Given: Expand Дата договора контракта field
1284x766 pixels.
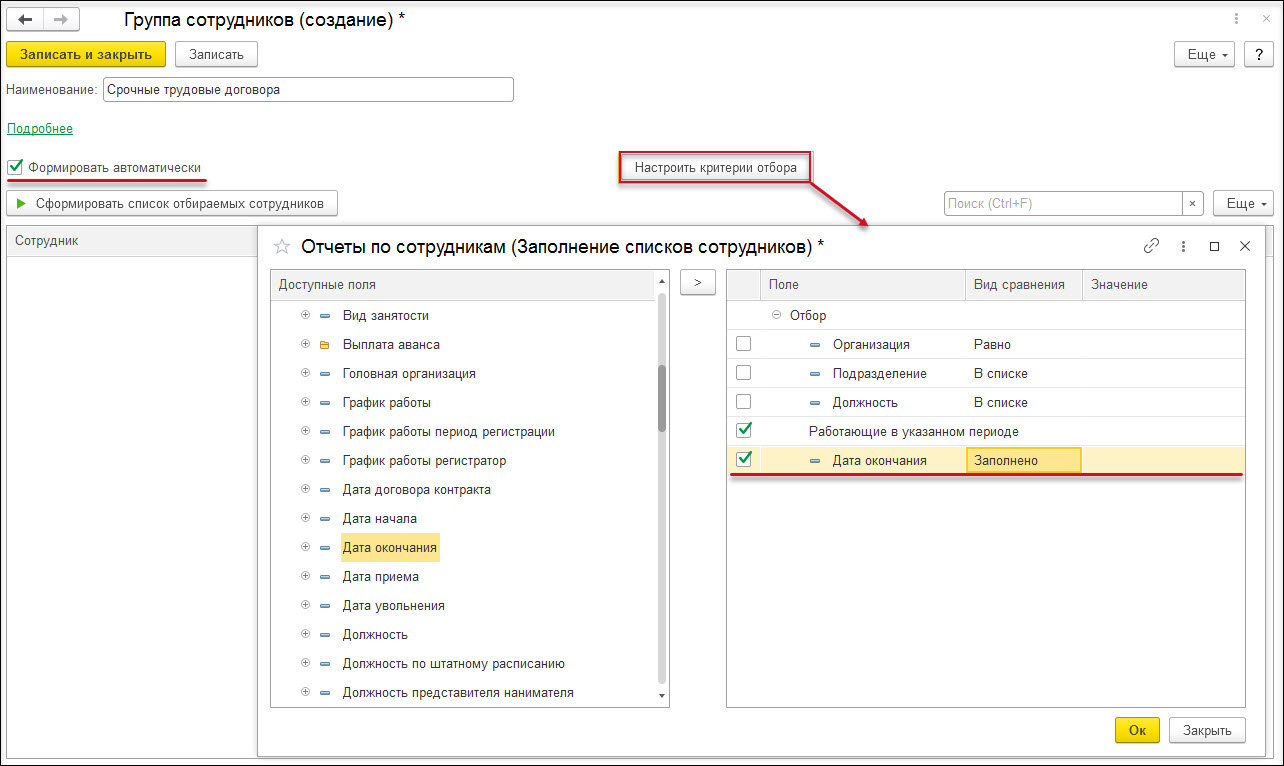Looking at the screenshot, I should point(305,490).
